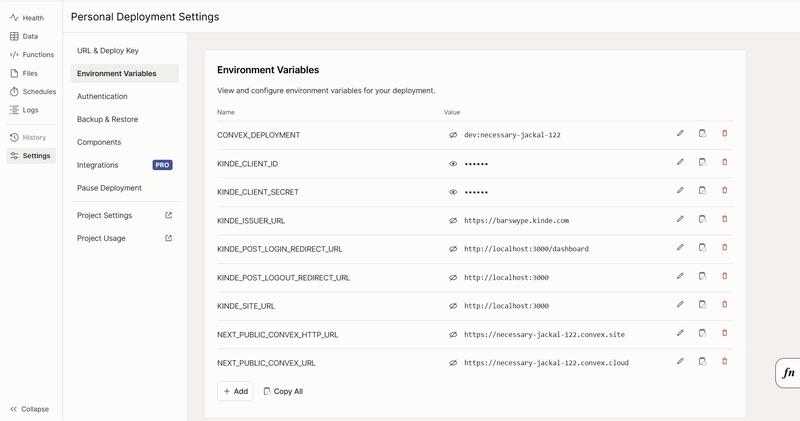The width and height of the screenshot is (800, 421).
Task: Copy All environment variables
Action: pos(283,391)
